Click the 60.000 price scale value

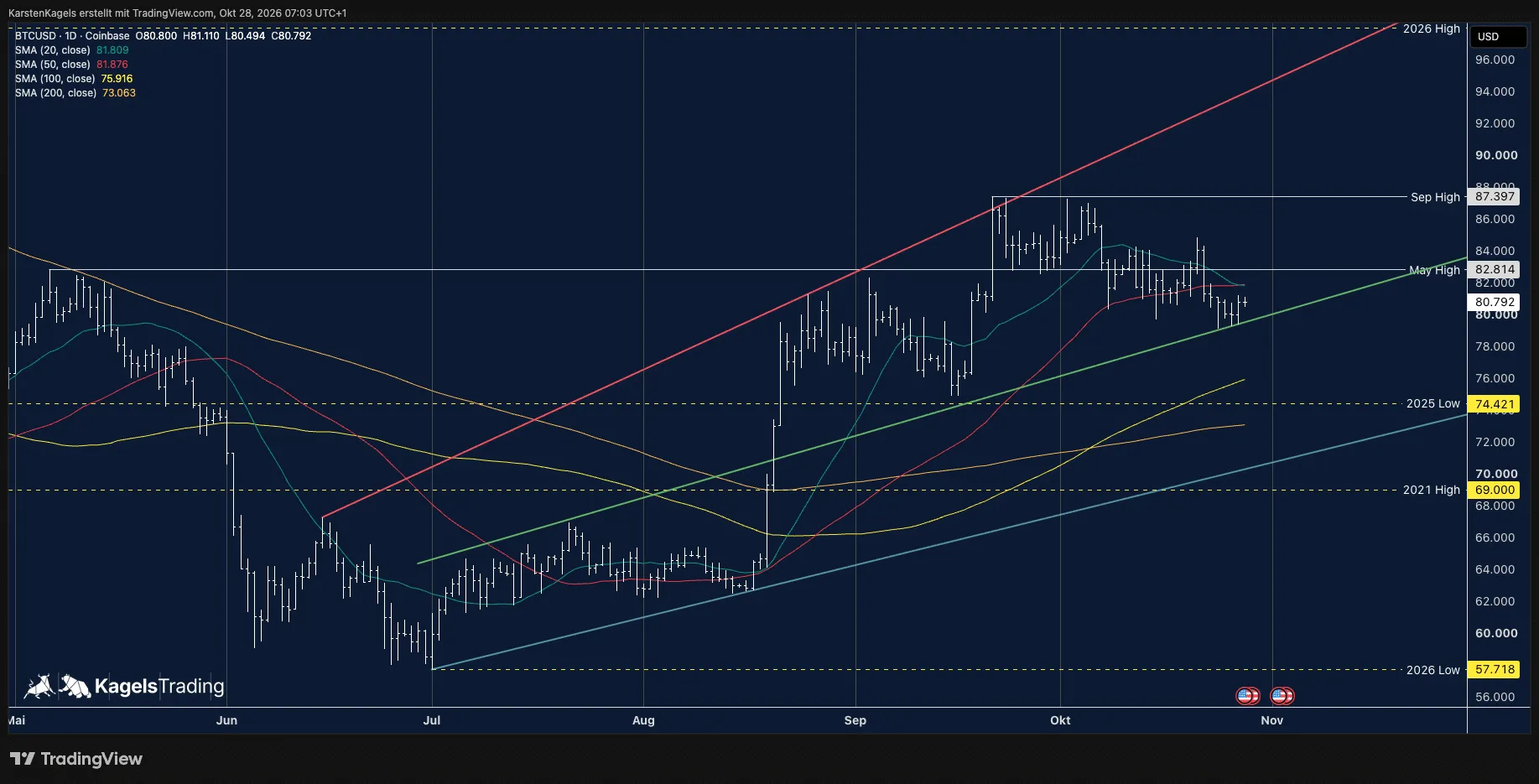(1496, 633)
